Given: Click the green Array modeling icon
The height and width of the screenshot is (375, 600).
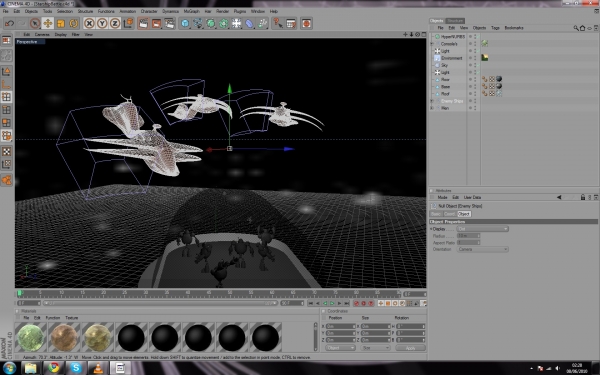Looking at the screenshot, I should point(224,24).
